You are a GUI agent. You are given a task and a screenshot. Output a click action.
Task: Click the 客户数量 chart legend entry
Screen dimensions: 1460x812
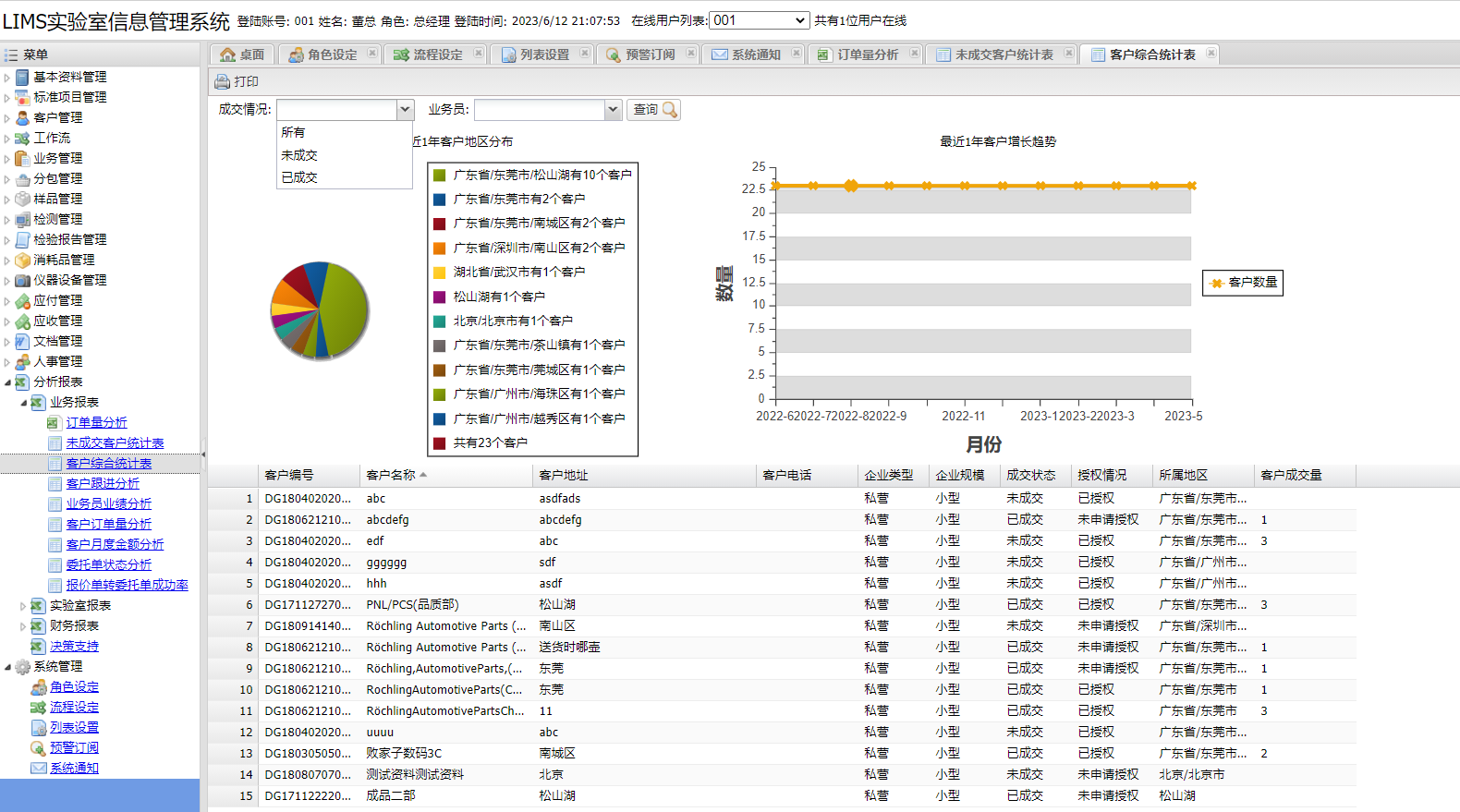click(x=1243, y=283)
